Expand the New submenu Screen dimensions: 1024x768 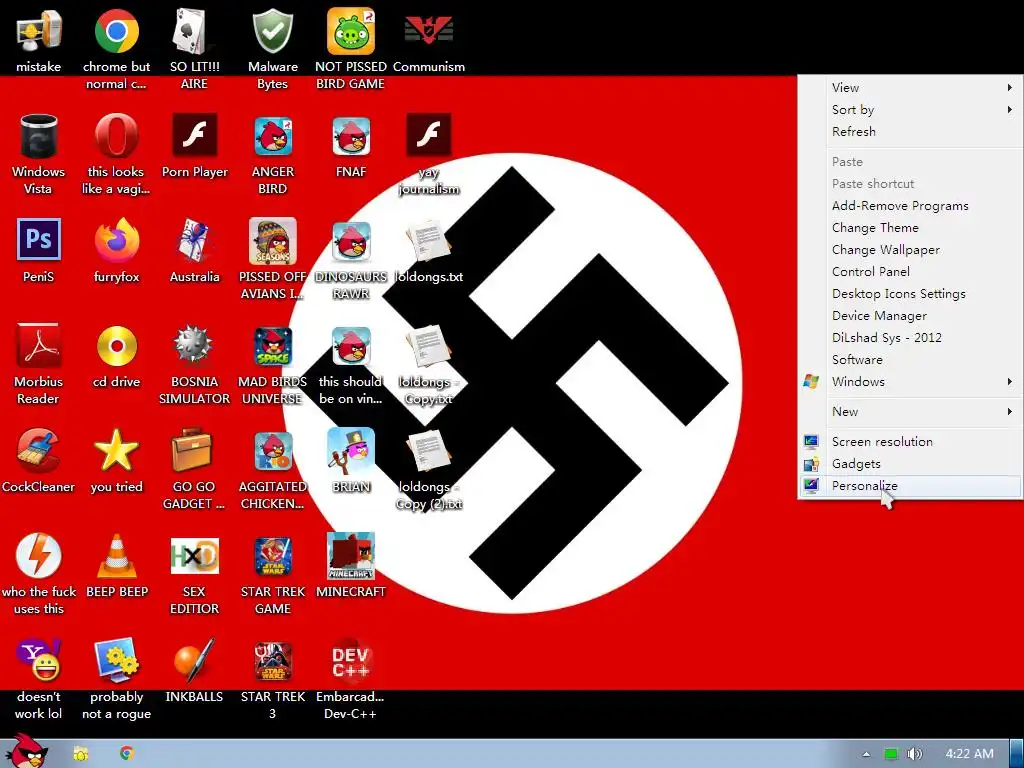(910, 411)
